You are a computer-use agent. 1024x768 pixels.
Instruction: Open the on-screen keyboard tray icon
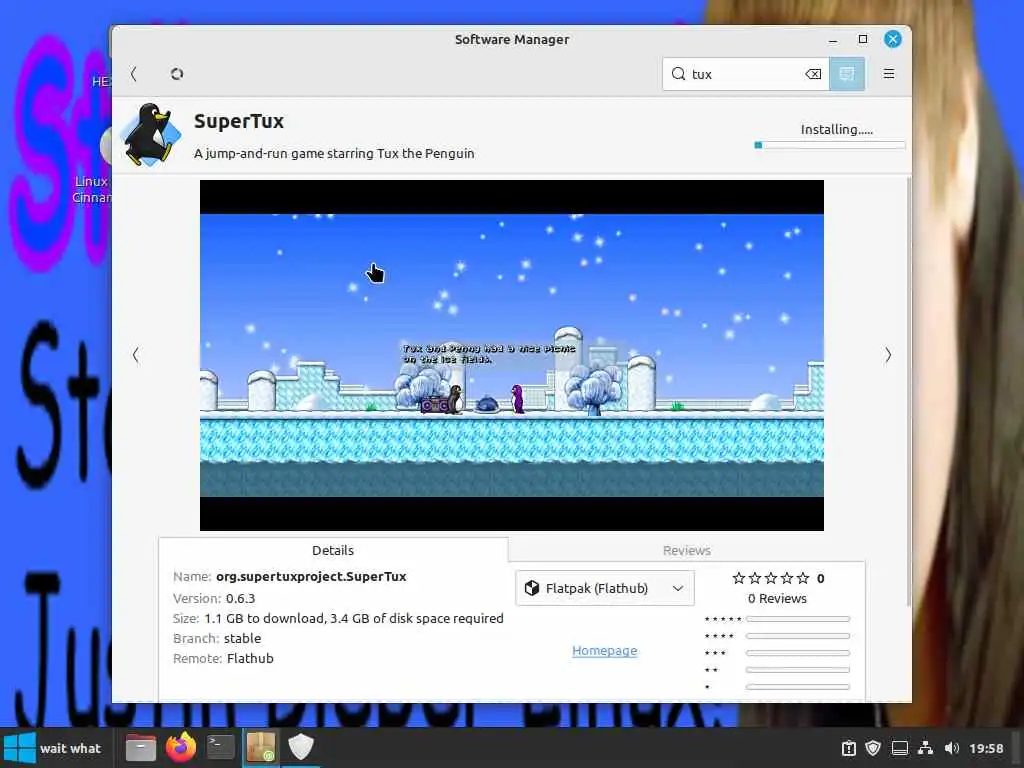(900, 748)
